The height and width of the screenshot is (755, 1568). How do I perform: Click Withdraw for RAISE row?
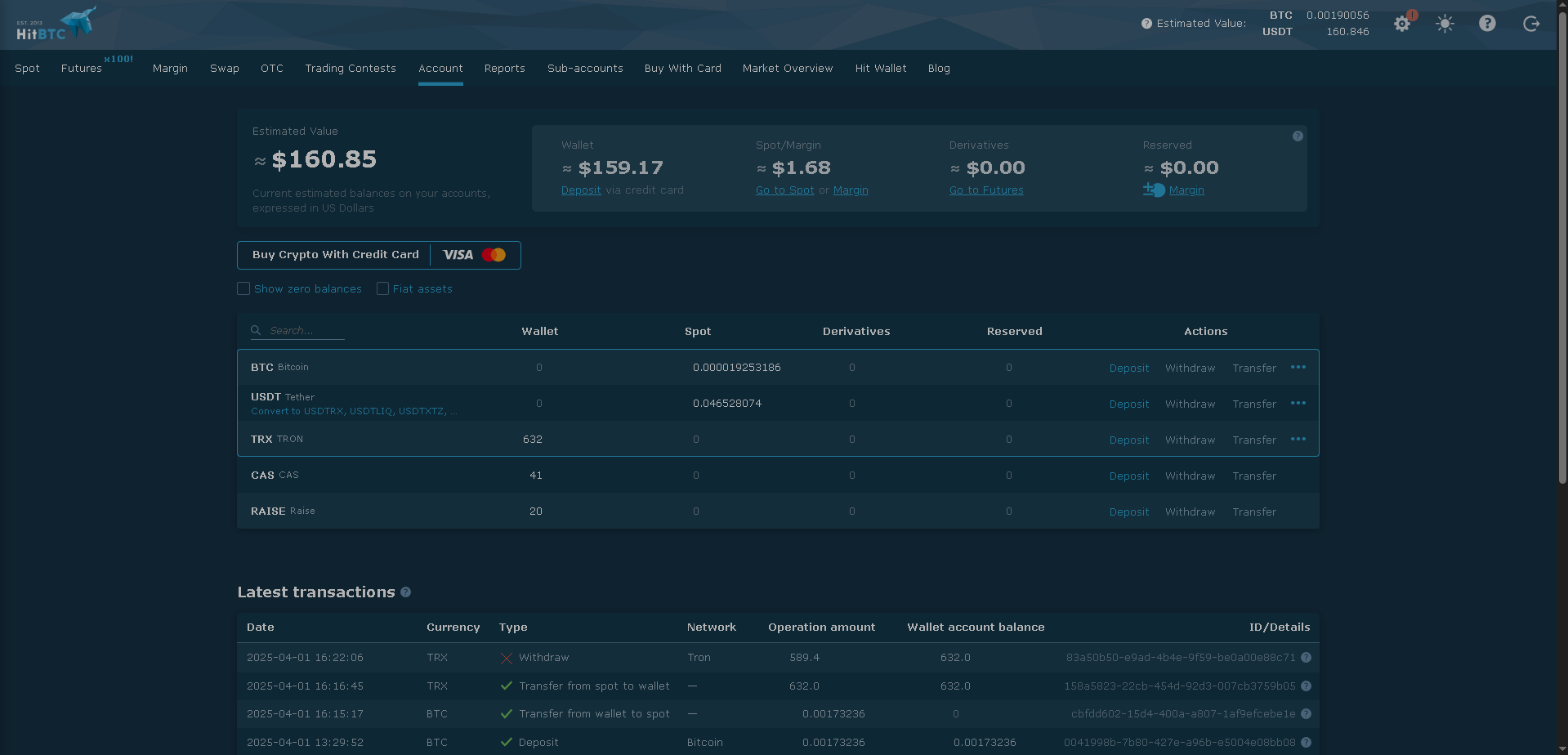pyautogui.click(x=1191, y=512)
